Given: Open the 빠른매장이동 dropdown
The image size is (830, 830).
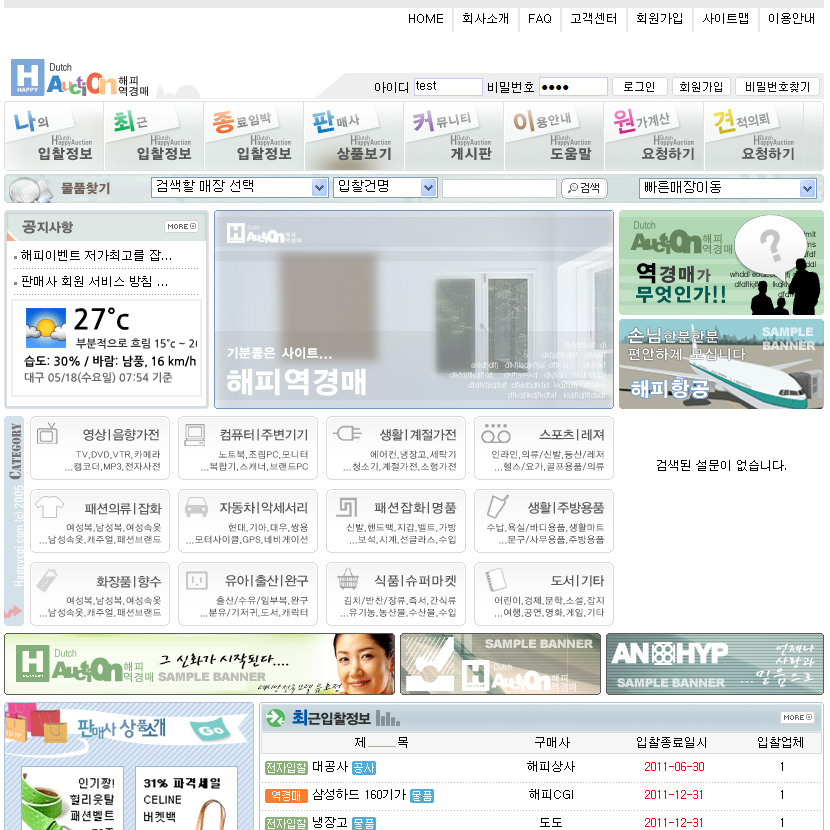Looking at the screenshot, I should pos(728,188).
